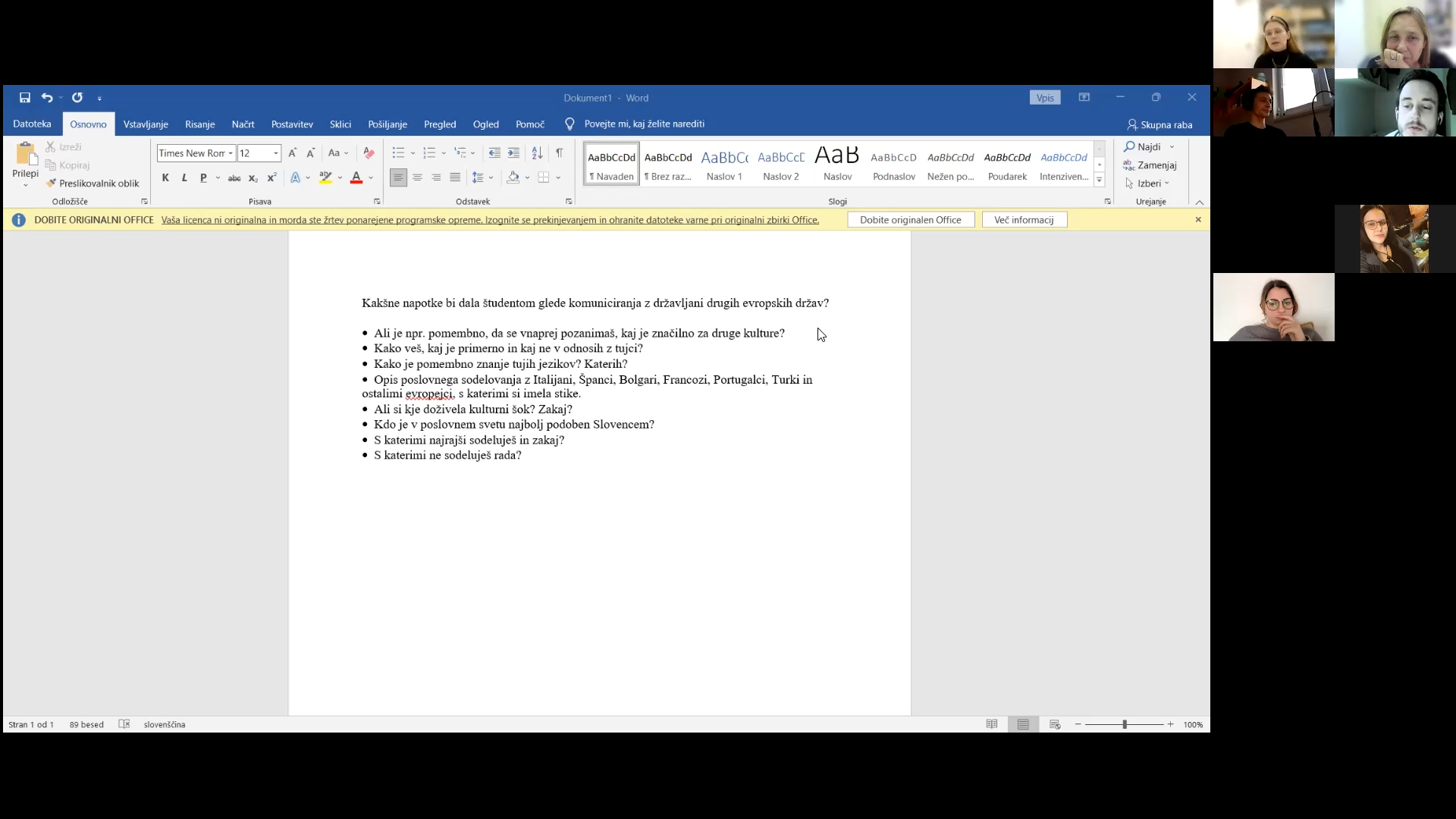The height and width of the screenshot is (819, 1456).
Task: Dismiss the yellow license warning bar
Action: [x=1198, y=219]
